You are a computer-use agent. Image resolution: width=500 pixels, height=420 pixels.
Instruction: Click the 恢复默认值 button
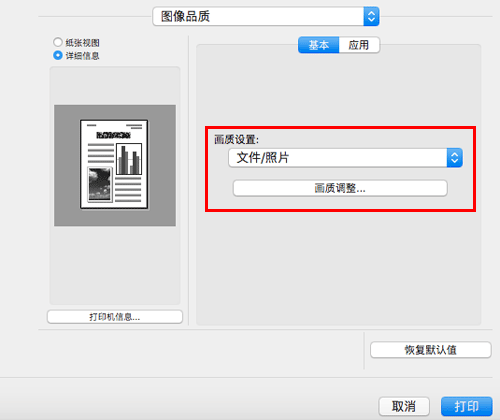click(431, 350)
